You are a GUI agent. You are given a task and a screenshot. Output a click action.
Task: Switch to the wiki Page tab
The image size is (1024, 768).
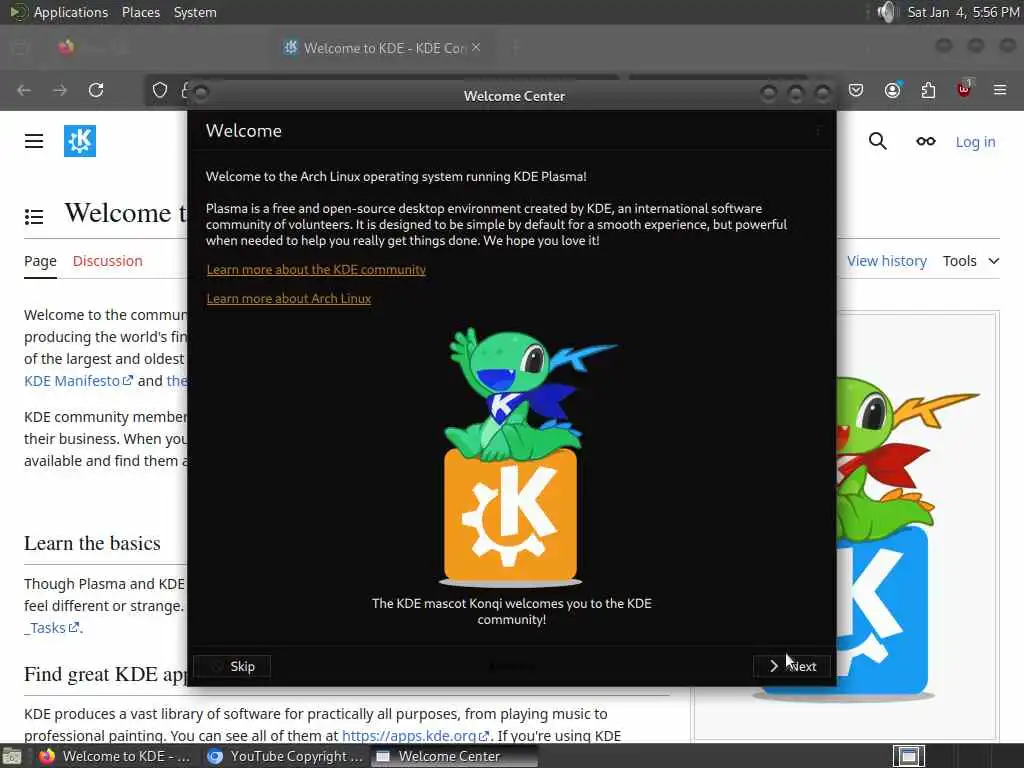[40, 261]
